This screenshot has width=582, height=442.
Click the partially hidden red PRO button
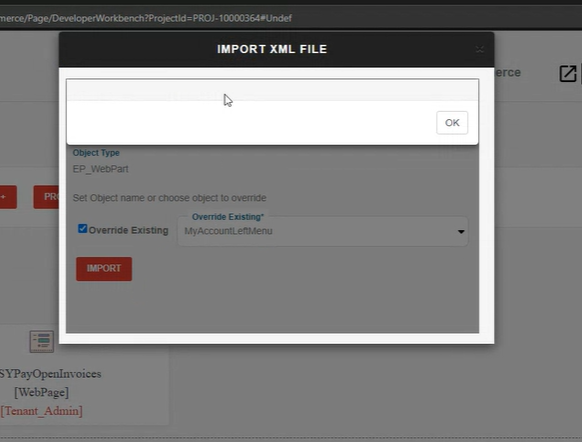pyautogui.click(x=46, y=197)
